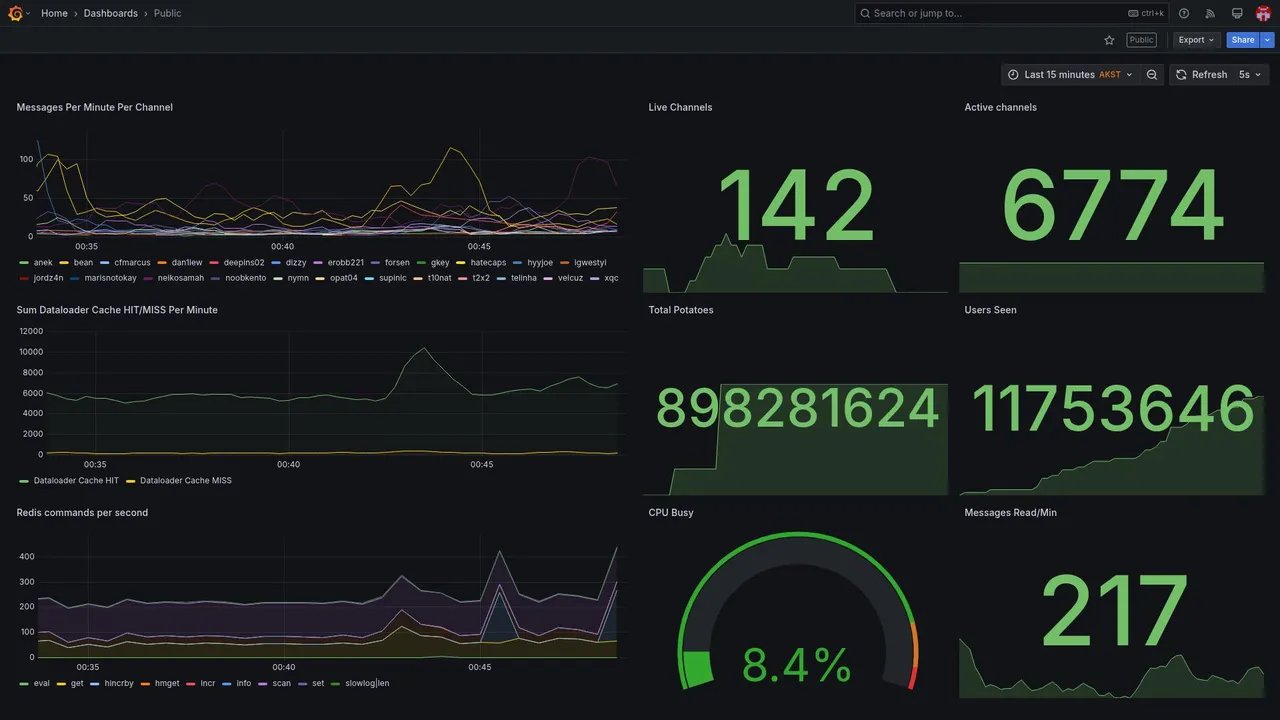
Task: Star this dashboard as favorite
Action: 1109,40
